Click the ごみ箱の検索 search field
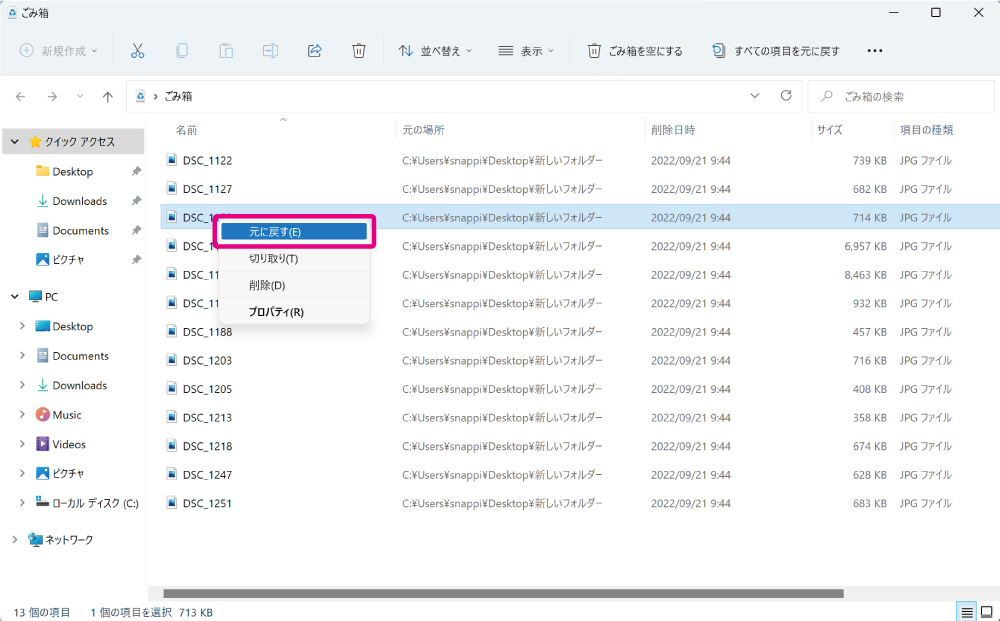Screen dimensions: 1000x621 [x=901, y=97]
